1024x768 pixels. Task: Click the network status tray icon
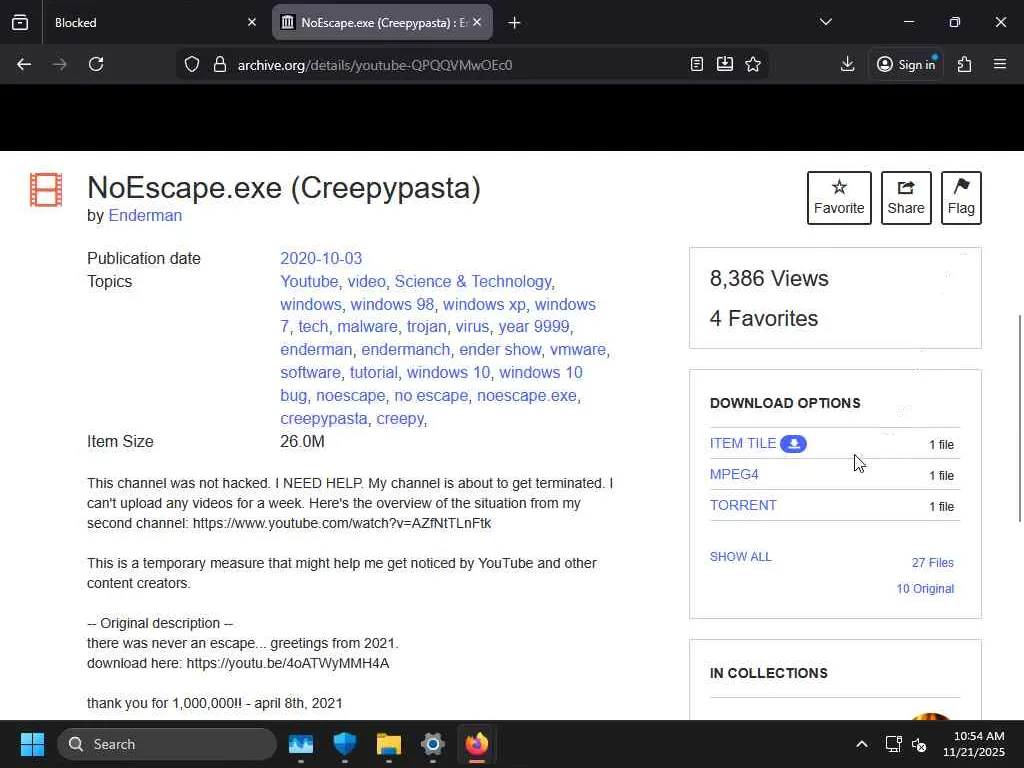click(893, 744)
